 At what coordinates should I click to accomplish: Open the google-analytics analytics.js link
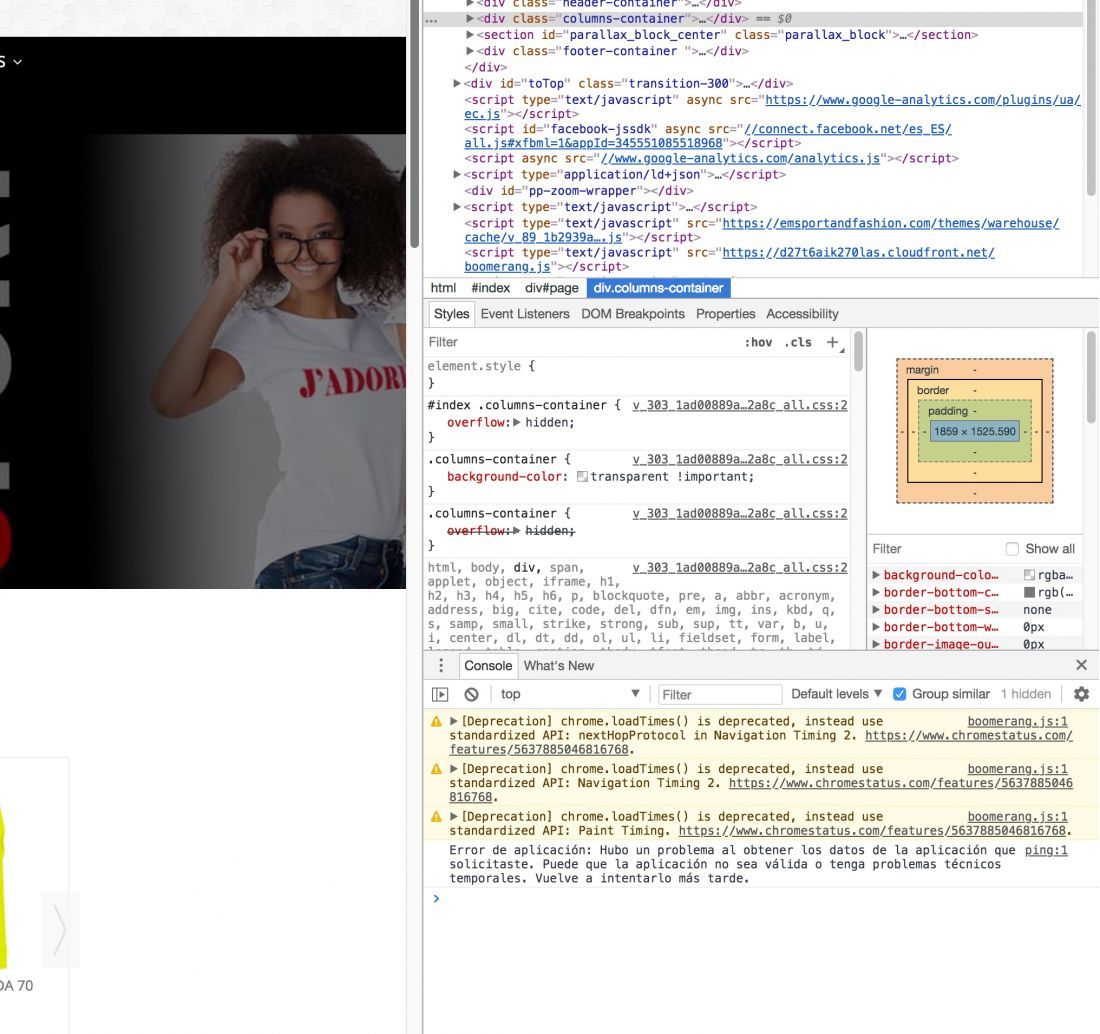(738, 159)
